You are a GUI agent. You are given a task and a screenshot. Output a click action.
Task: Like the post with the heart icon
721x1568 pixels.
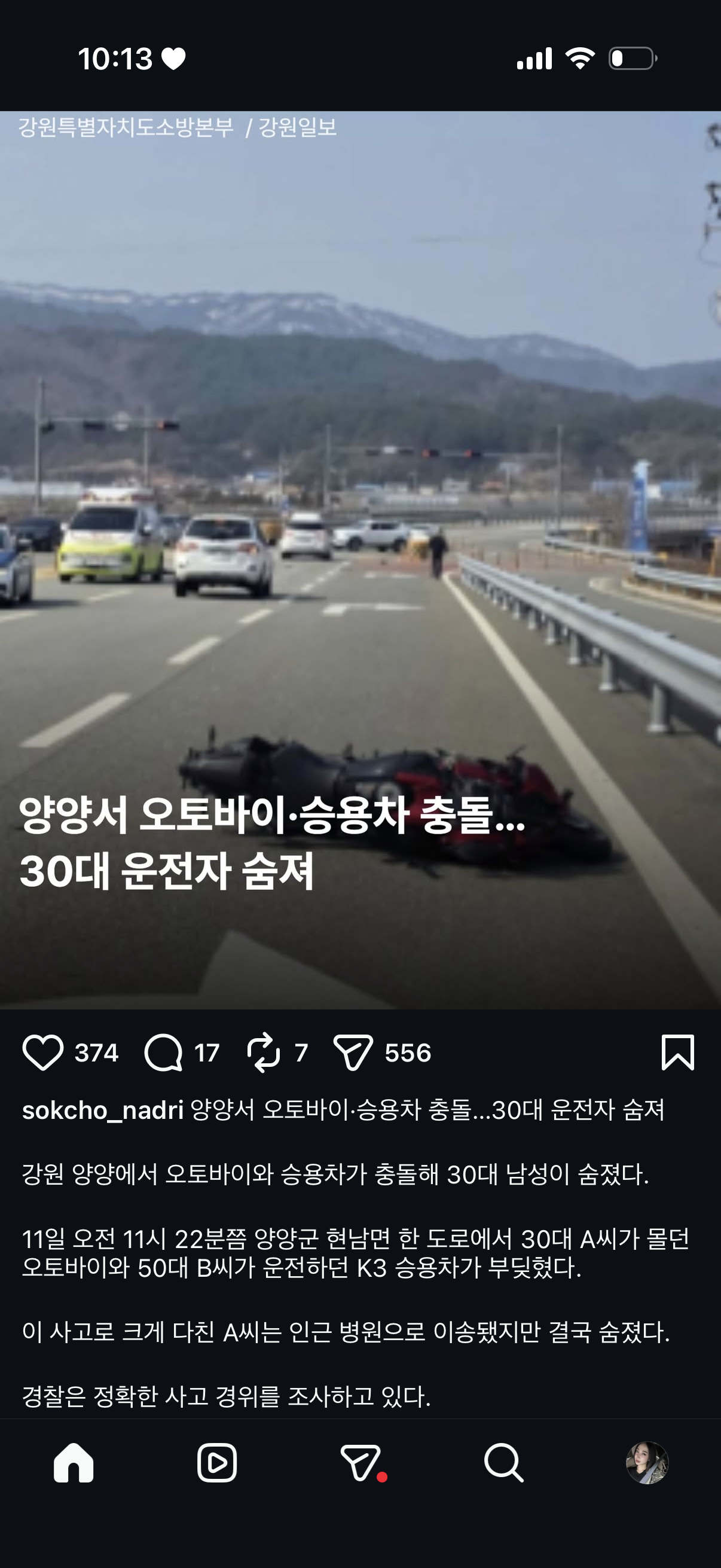(42, 1053)
